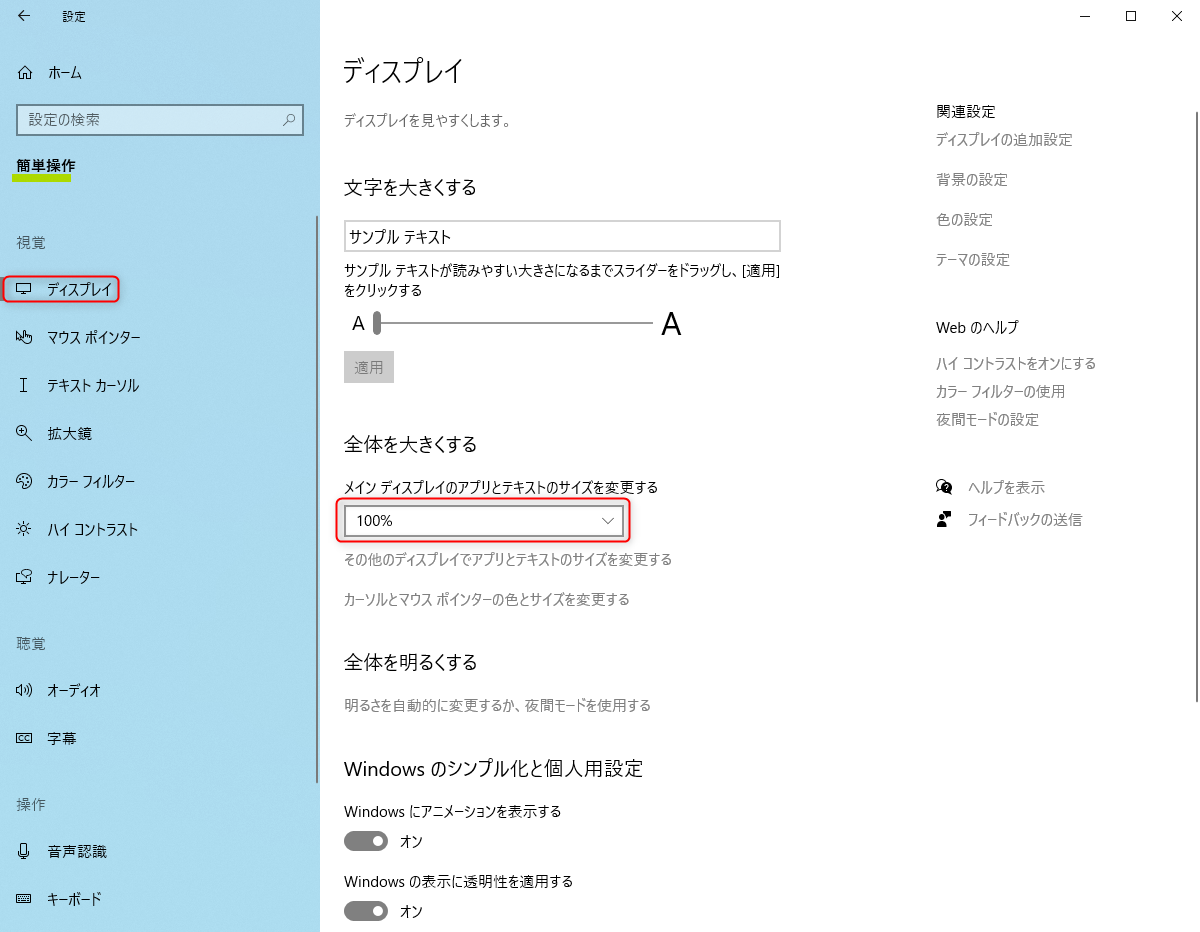
Task: Select カラー フィルター in sidebar
Action: 91,482
